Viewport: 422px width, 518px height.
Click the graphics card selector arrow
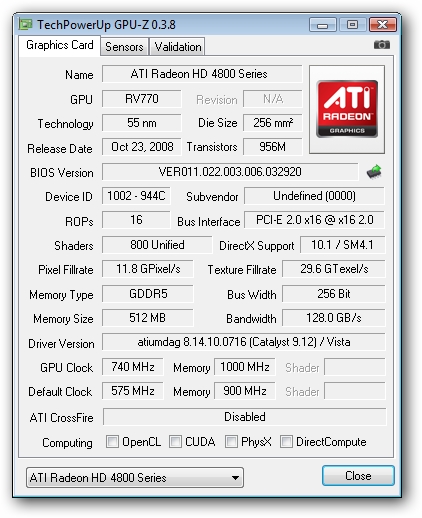click(235, 478)
